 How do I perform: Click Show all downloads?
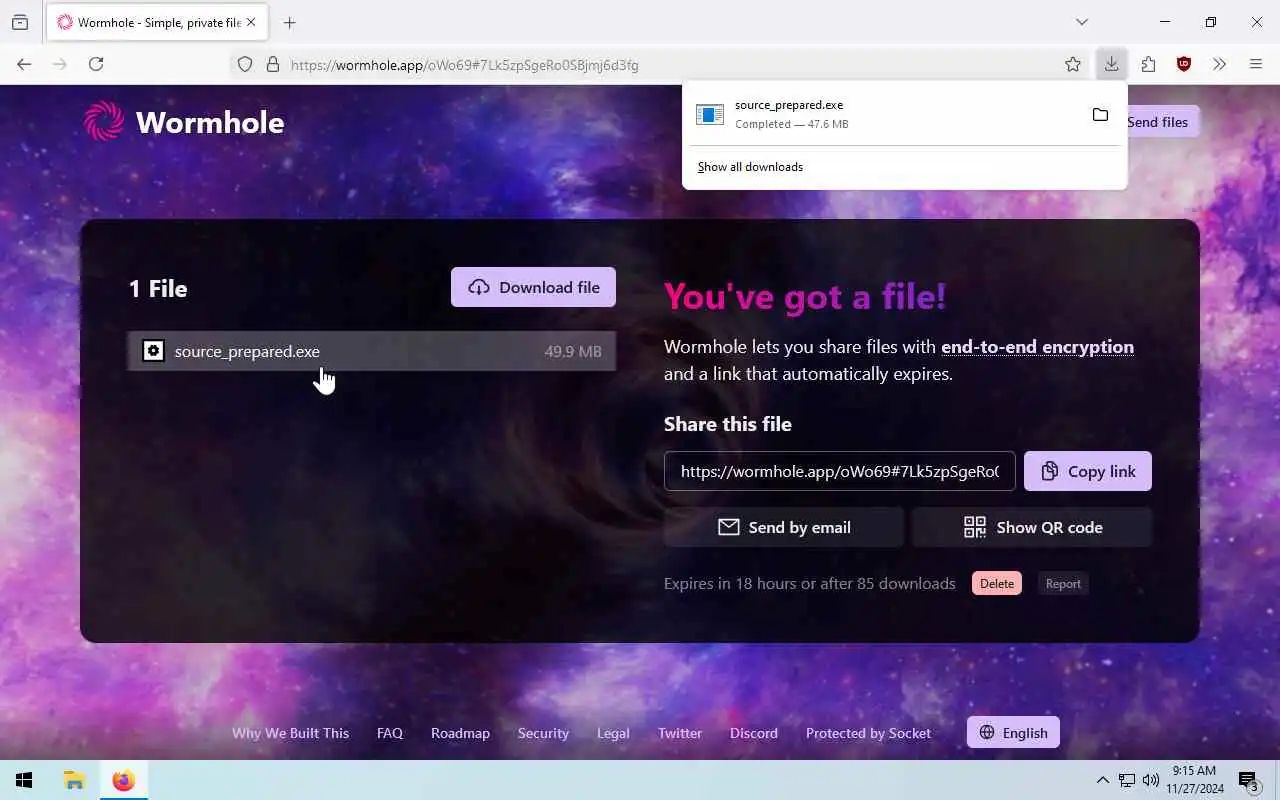tap(750, 167)
